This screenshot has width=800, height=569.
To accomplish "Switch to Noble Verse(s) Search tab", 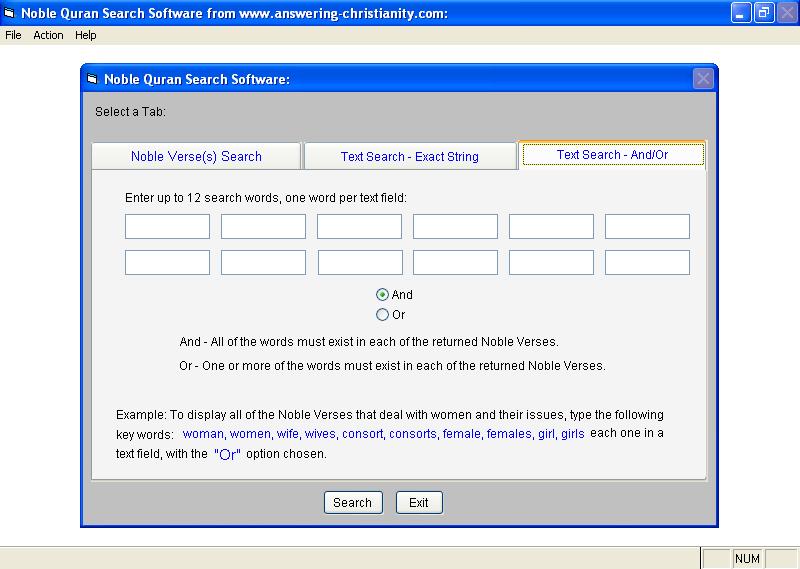I will (x=196, y=156).
